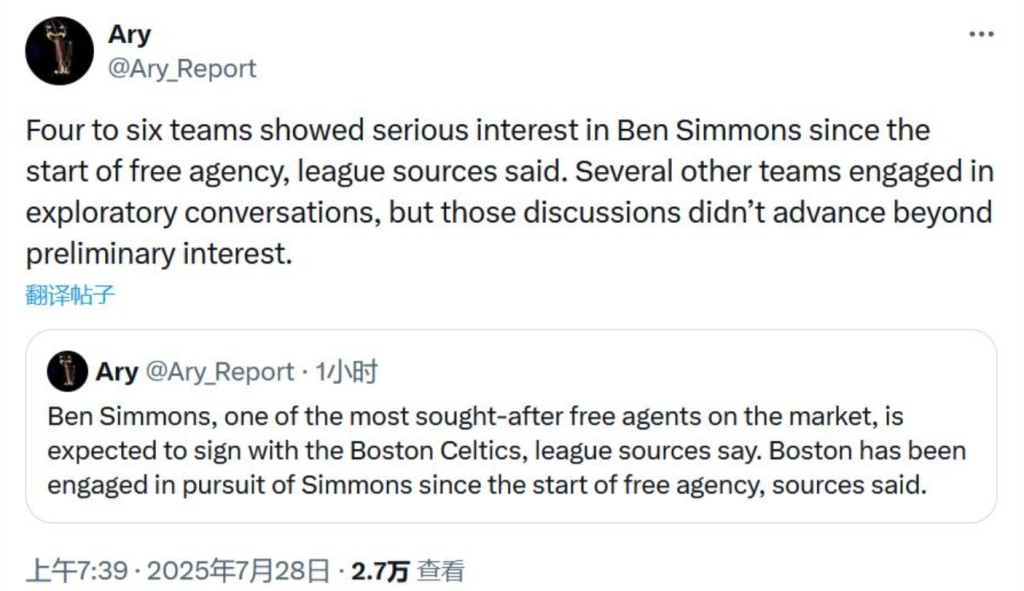Click the 2025年7月28日 post date
The height and width of the screenshot is (591, 1024).
[x=238, y=571]
